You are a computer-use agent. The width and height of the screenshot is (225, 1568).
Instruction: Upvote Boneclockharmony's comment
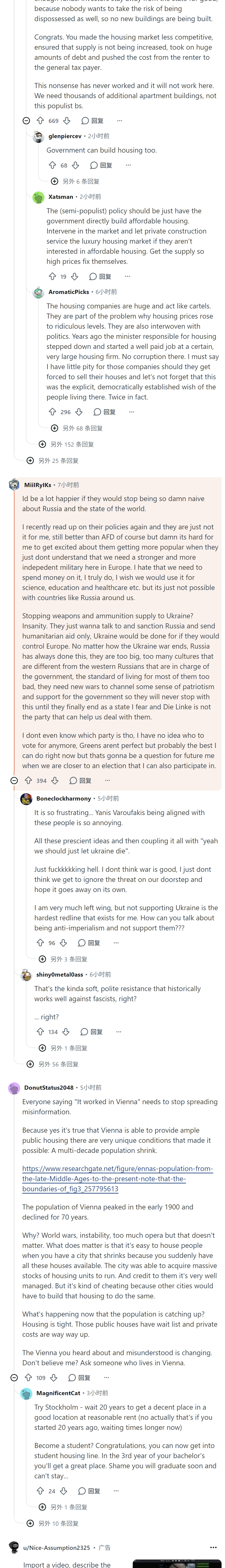[40, 942]
